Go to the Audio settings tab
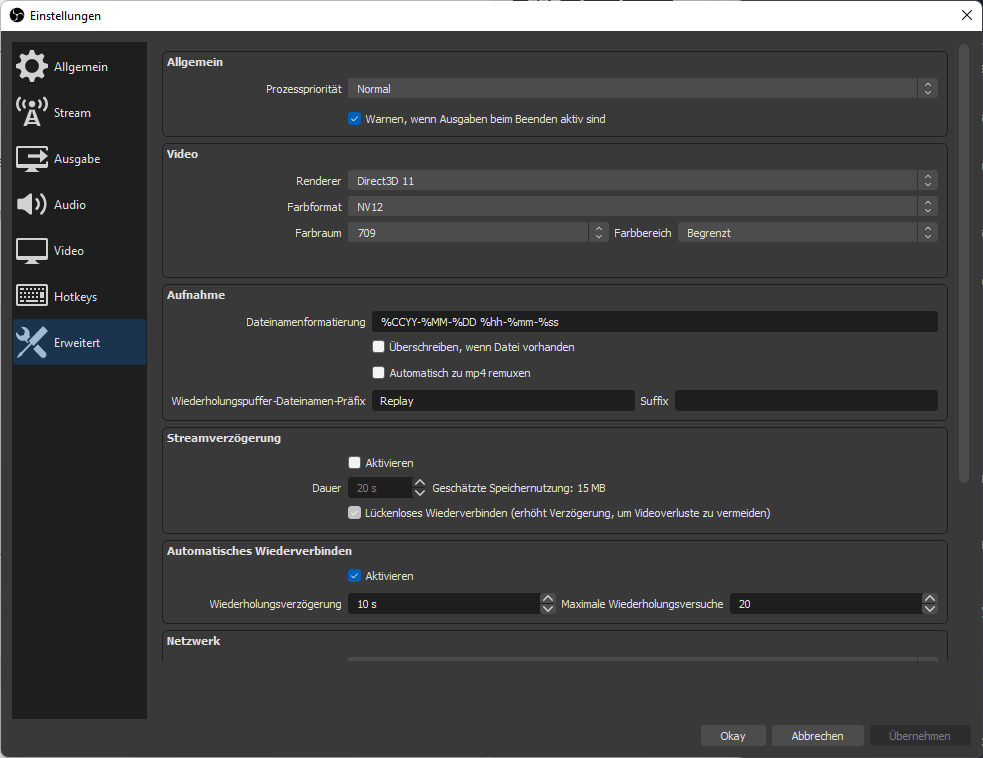The height and width of the screenshot is (758, 983). 80,204
